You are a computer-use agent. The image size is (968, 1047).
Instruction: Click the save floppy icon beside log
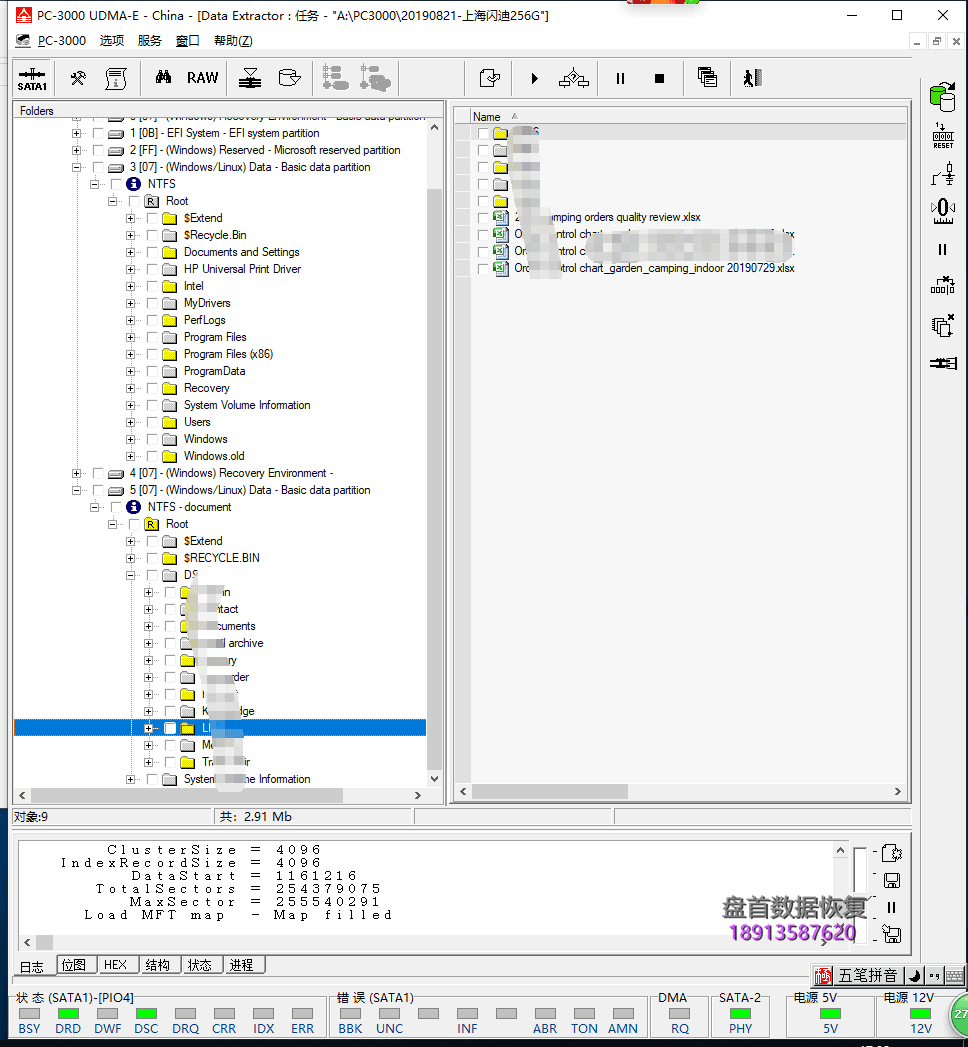(892, 881)
